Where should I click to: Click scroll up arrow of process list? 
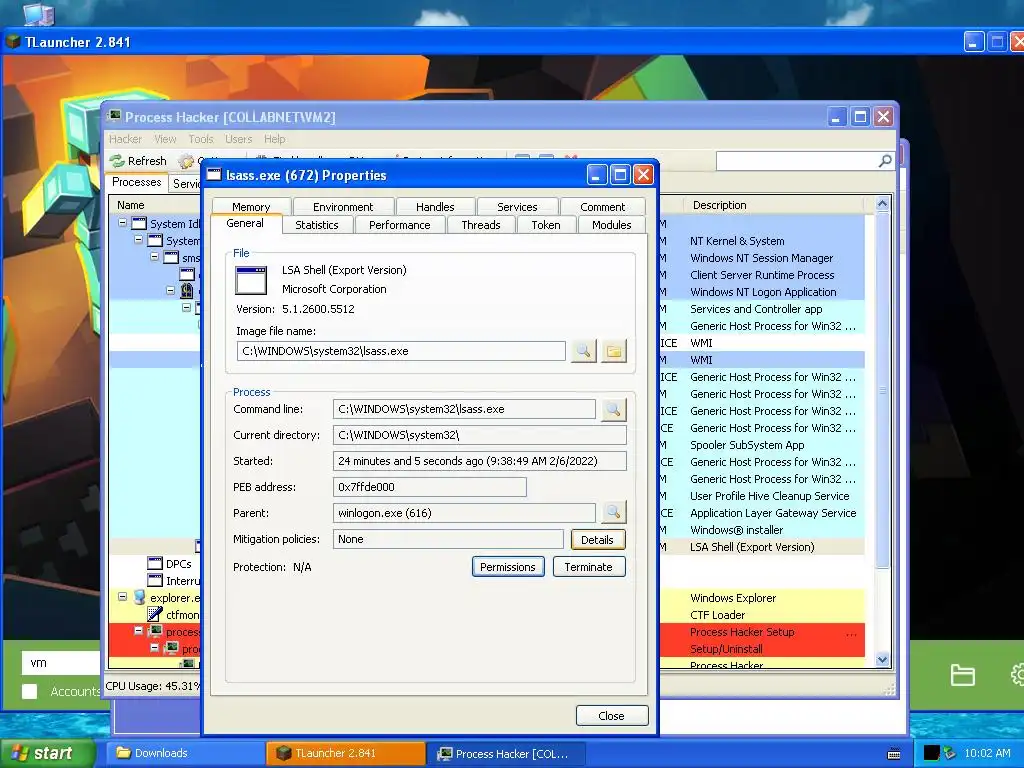pyautogui.click(x=882, y=204)
